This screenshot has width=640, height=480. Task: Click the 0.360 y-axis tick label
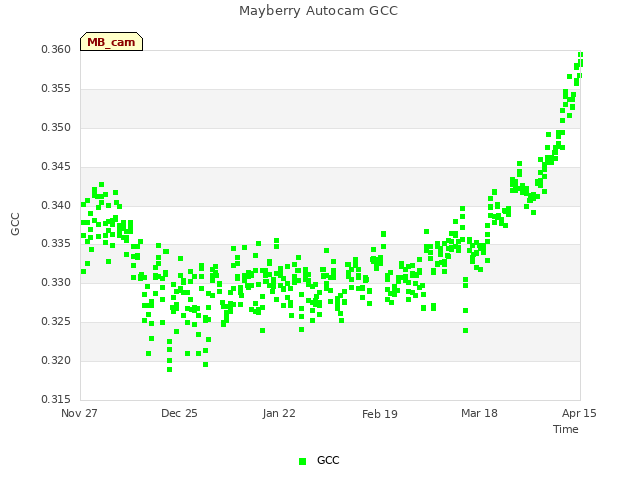56,49
